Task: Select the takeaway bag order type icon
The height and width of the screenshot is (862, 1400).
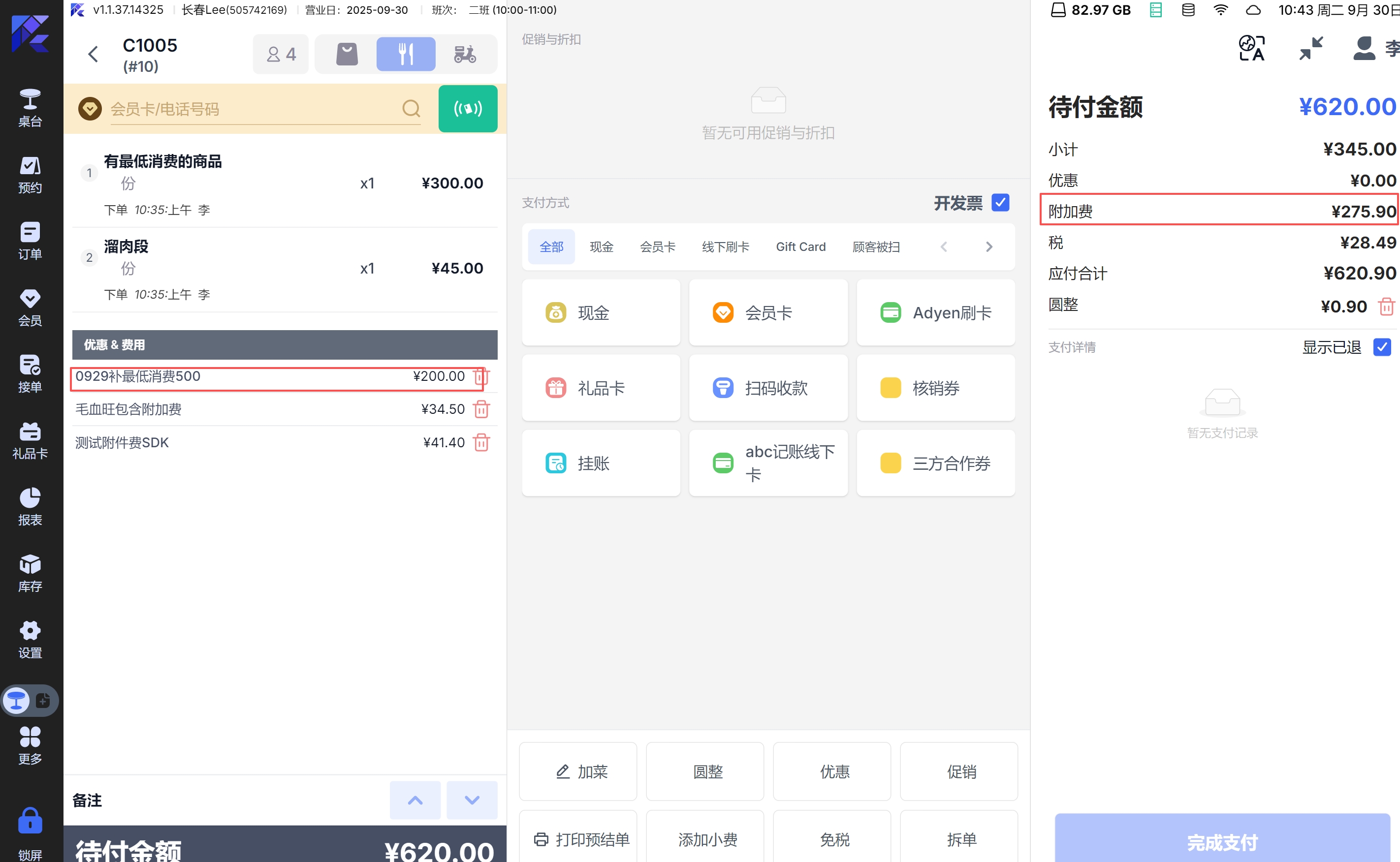Action: [x=347, y=54]
